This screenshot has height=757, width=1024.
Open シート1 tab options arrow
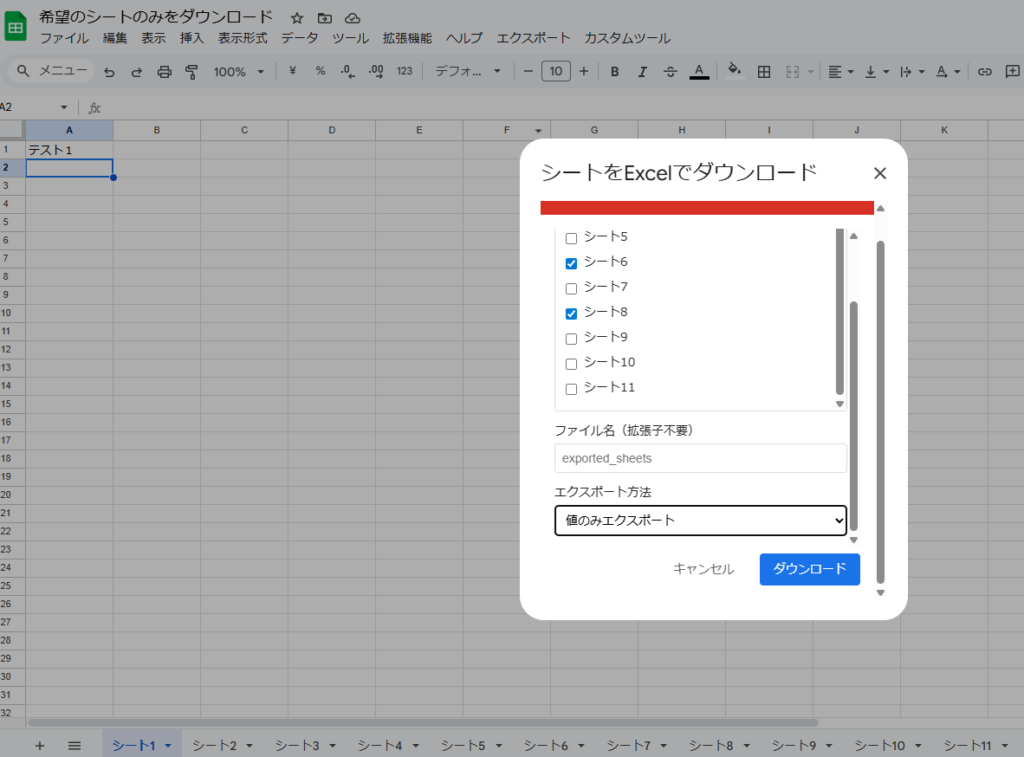(x=168, y=745)
